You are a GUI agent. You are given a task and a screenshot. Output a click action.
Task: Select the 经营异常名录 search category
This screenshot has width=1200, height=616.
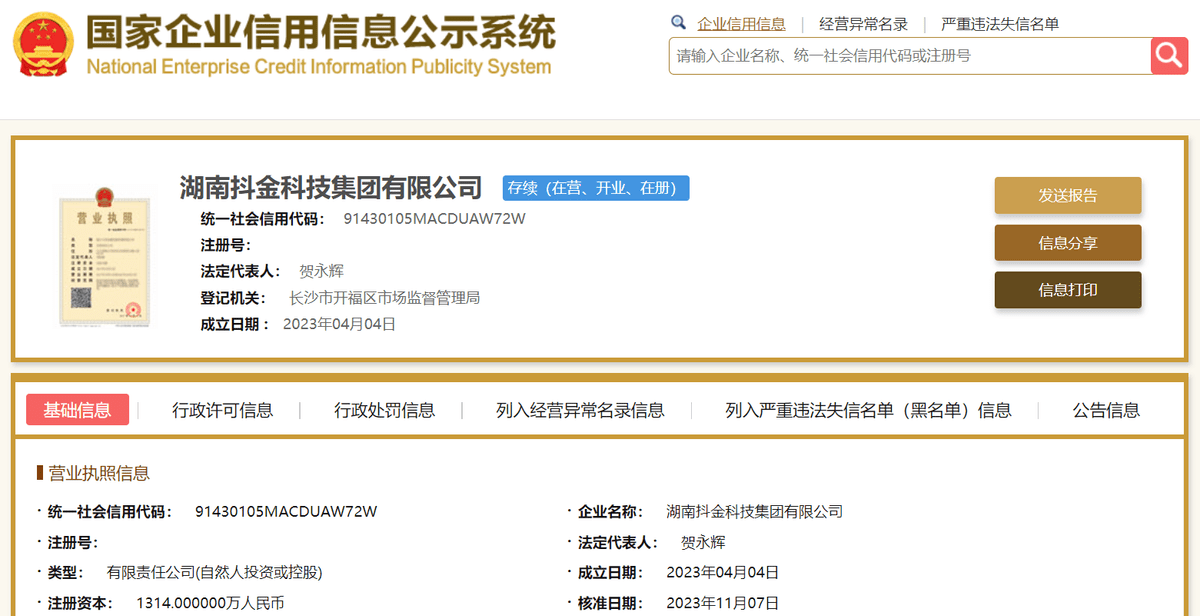(863, 24)
